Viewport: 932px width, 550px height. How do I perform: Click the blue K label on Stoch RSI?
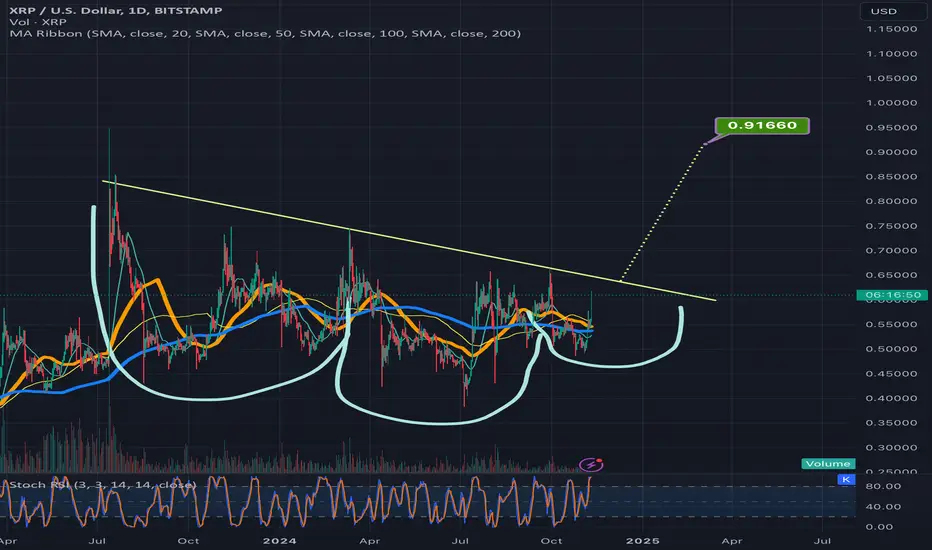846,479
